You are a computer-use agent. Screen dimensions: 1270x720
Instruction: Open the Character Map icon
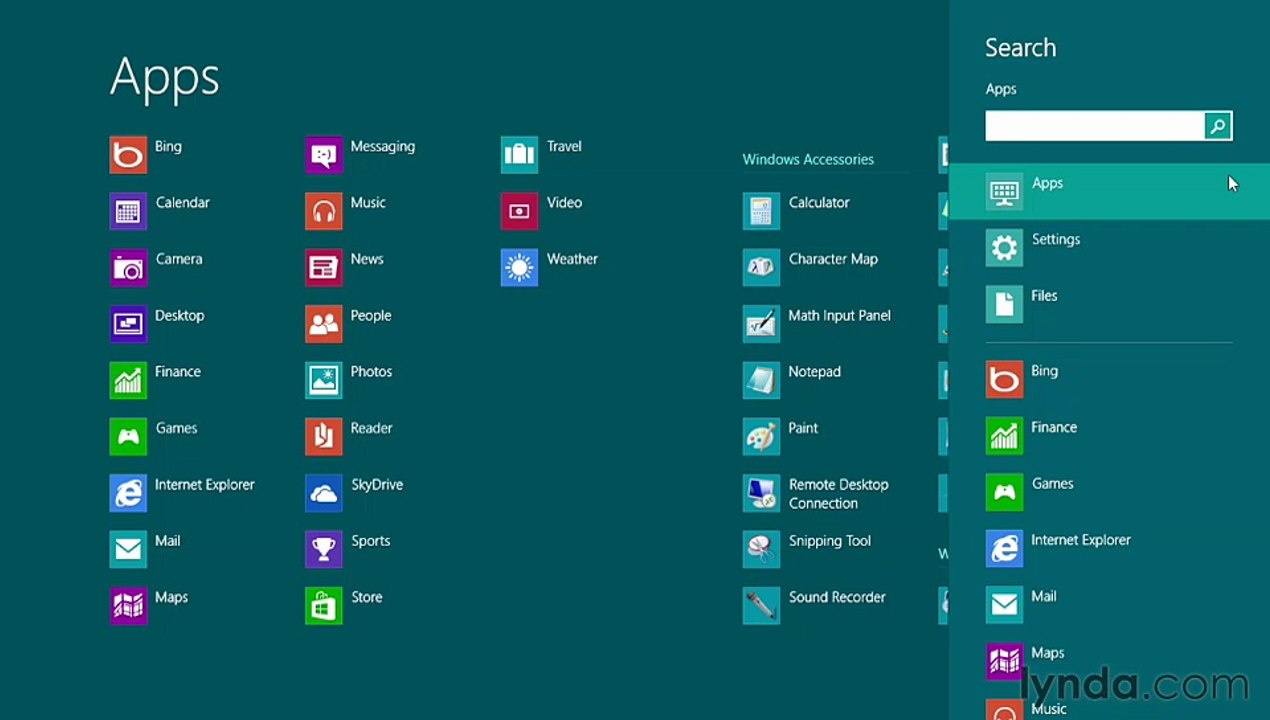tap(761, 268)
